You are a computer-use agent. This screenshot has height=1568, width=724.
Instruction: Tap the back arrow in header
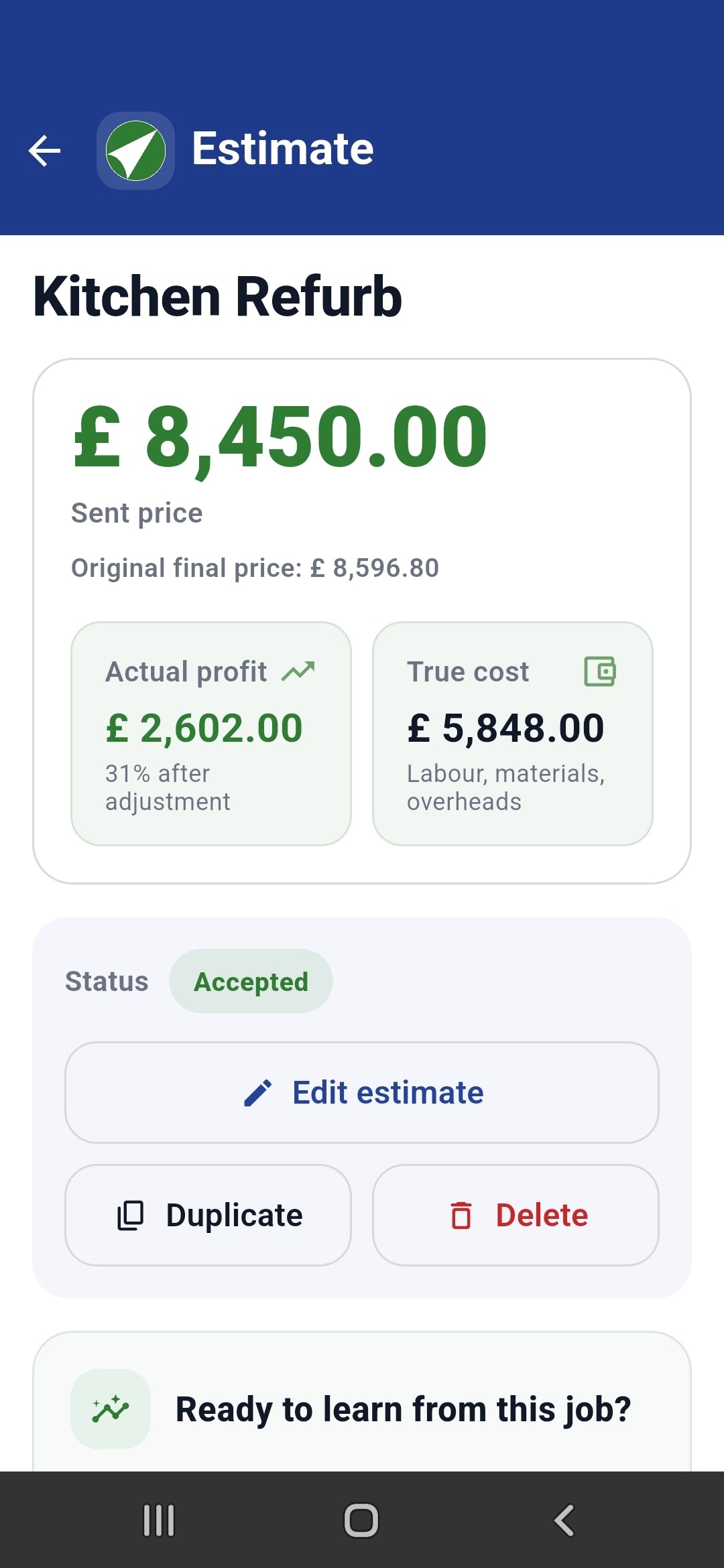(x=45, y=150)
